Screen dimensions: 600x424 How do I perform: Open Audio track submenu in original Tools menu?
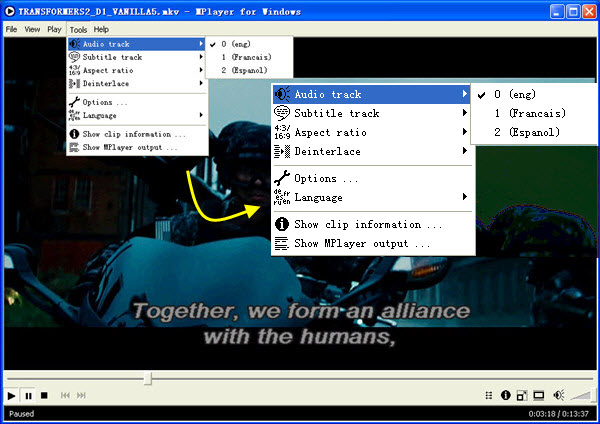point(137,44)
